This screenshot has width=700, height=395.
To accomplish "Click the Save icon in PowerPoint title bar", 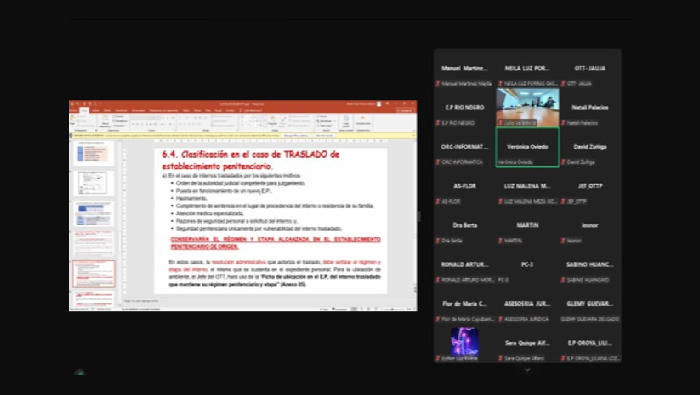I will pyautogui.click(x=73, y=104).
